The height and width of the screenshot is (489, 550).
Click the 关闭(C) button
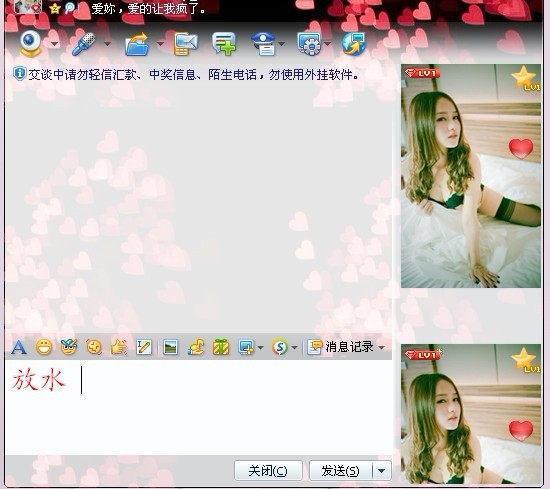coord(268,471)
